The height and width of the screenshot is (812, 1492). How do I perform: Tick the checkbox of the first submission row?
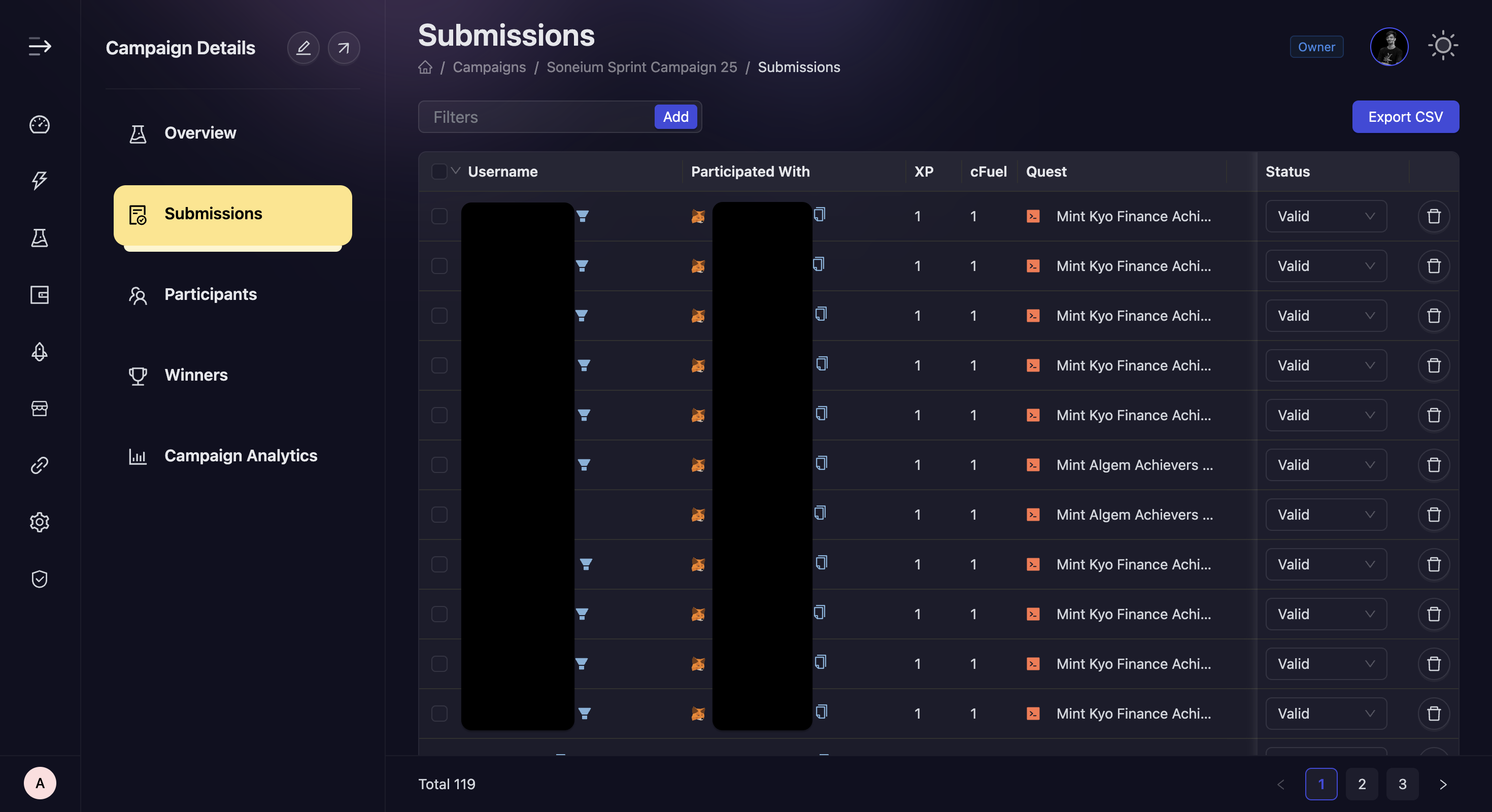pyautogui.click(x=439, y=216)
